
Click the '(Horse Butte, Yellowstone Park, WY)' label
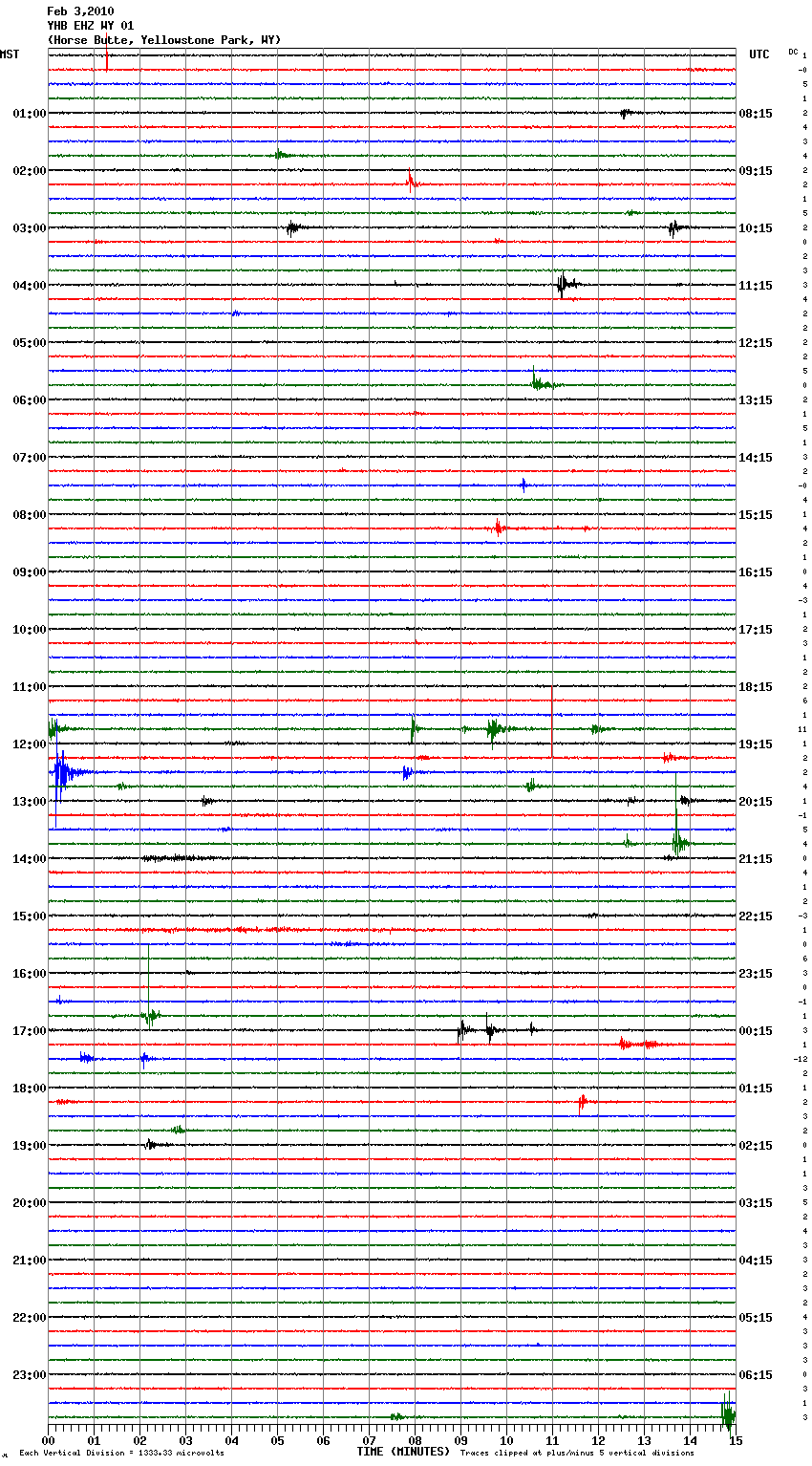point(164,40)
